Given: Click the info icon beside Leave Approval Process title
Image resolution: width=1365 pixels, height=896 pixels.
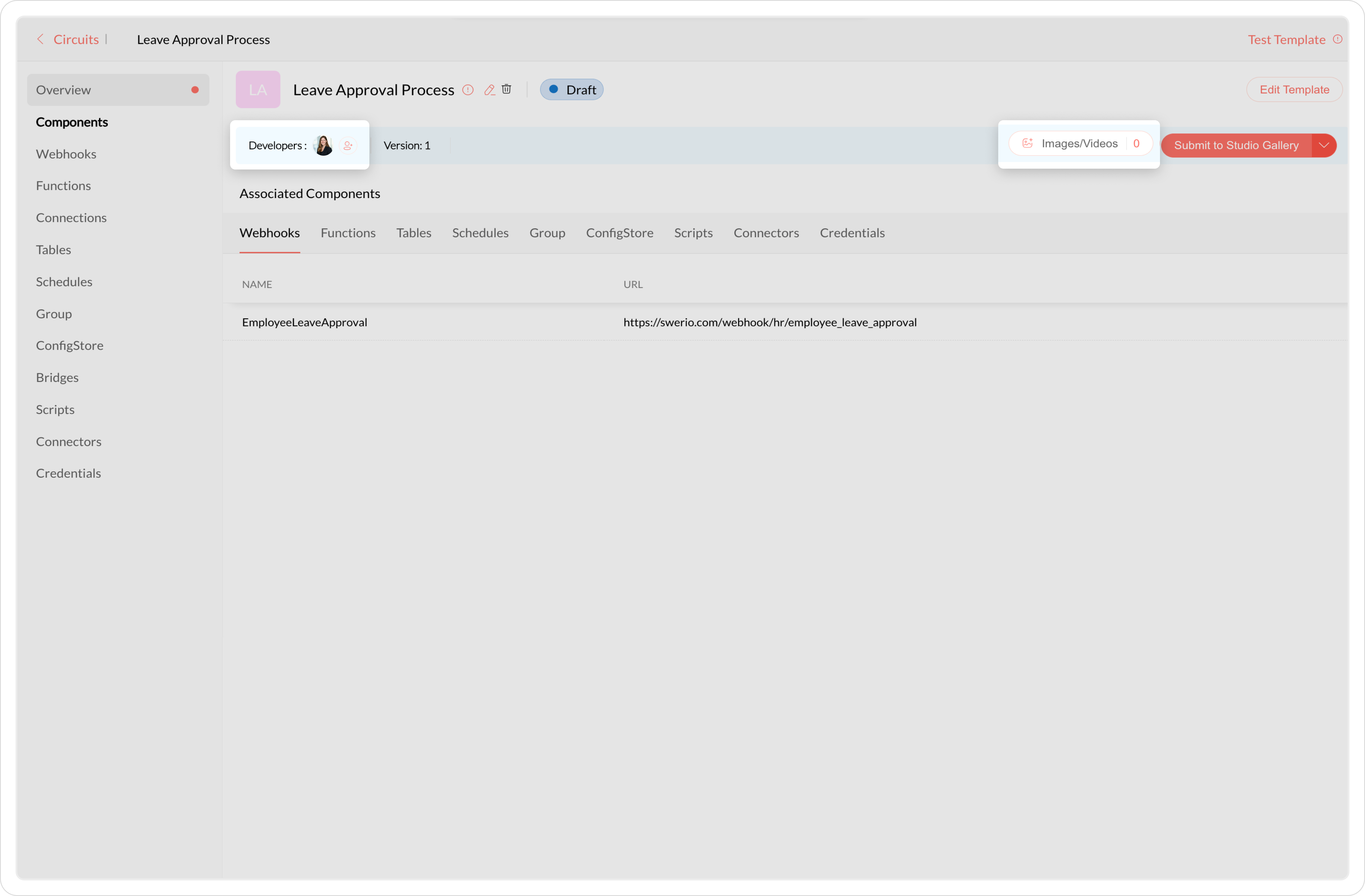Looking at the screenshot, I should coord(467,89).
